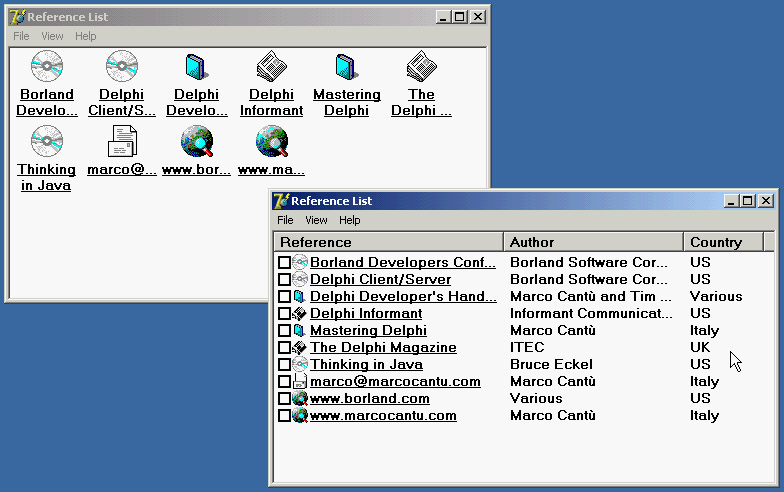
Task: Click the marco@... email document large icon
Action: (122, 142)
